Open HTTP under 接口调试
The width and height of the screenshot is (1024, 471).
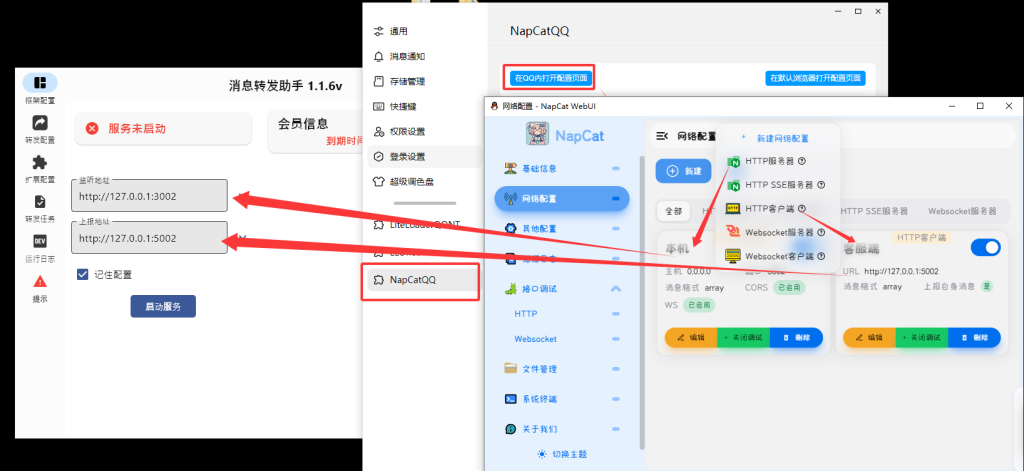pos(562,314)
